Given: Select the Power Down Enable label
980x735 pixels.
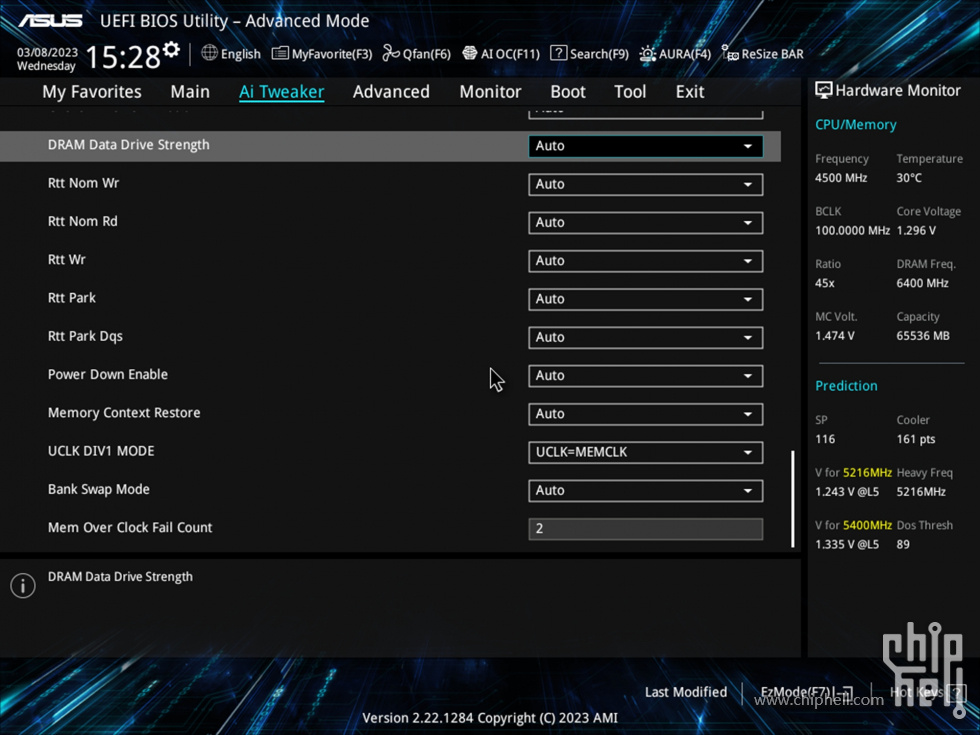Looking at the screenshot, I should 108,374.
